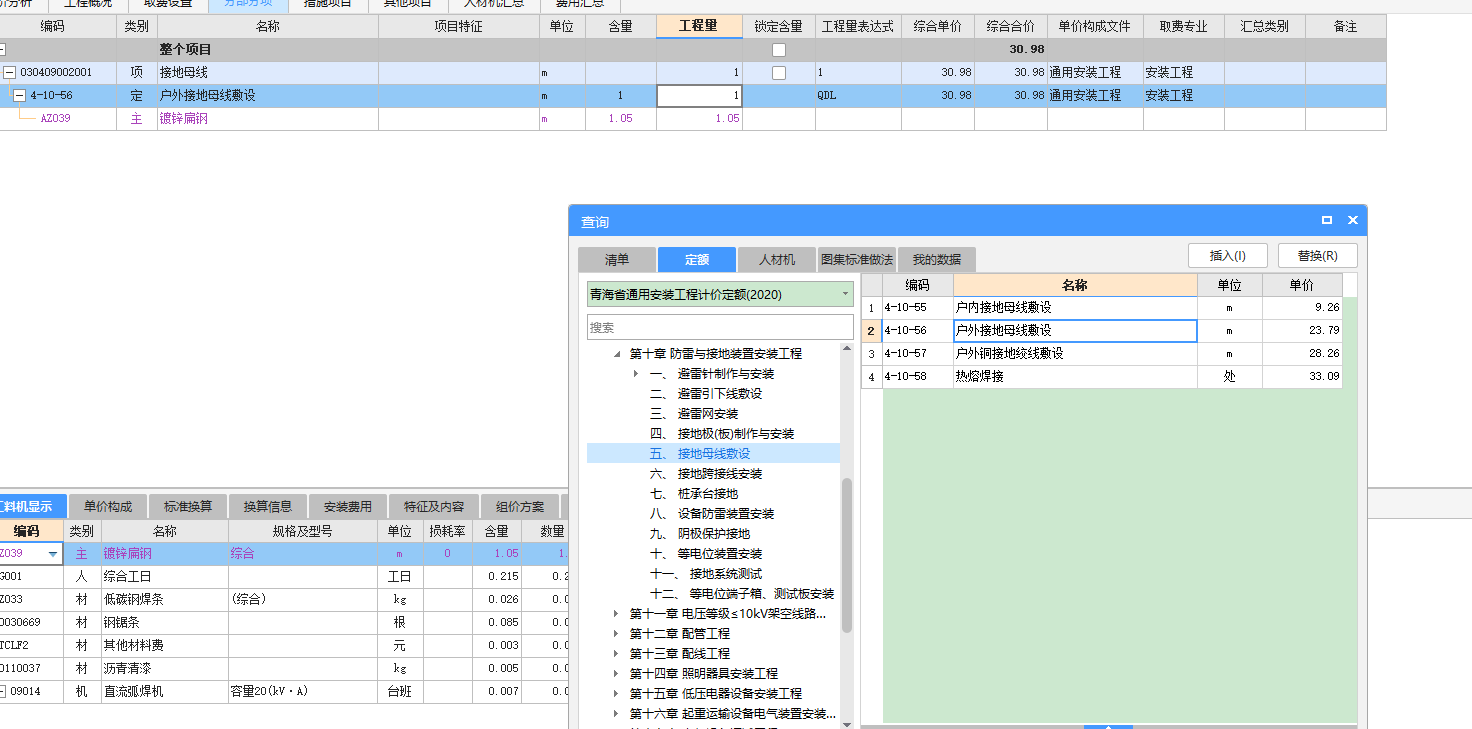Click the 单价 column header in 查询 results
This screenshot has width=1472, height=729.
(1301, 285)
